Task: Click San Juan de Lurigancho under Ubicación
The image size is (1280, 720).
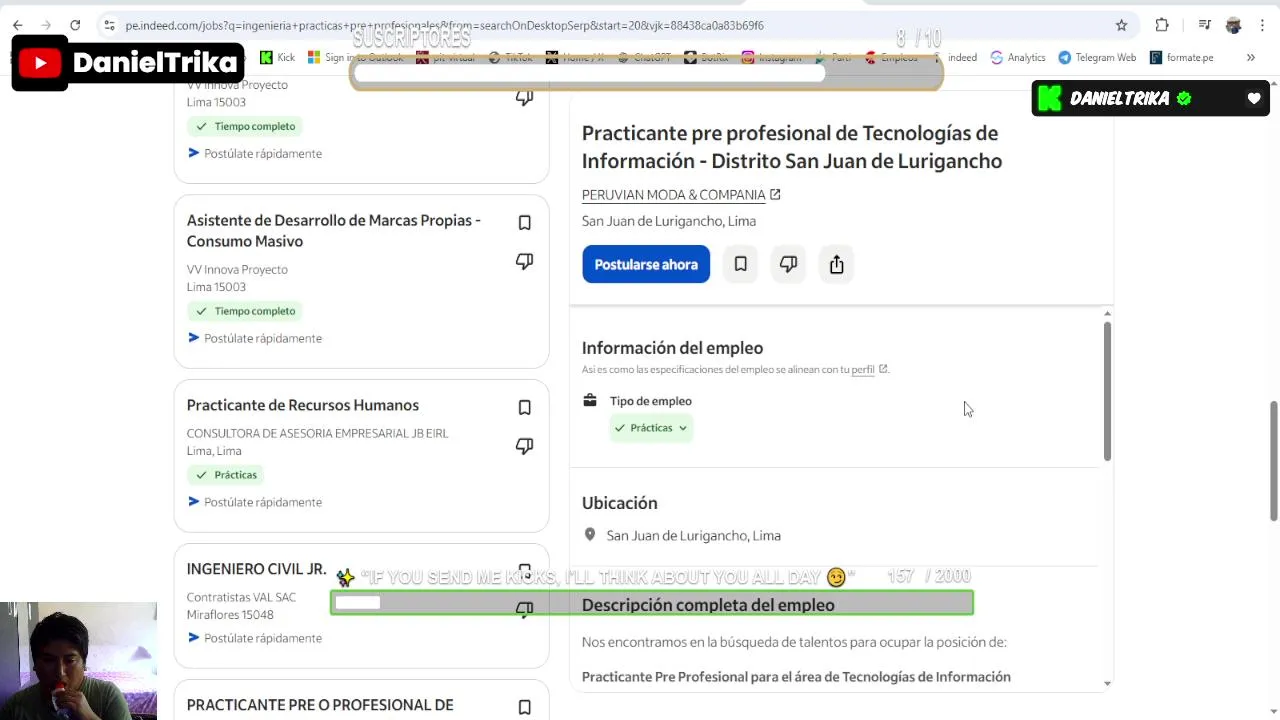Action: tap(693, 536)
